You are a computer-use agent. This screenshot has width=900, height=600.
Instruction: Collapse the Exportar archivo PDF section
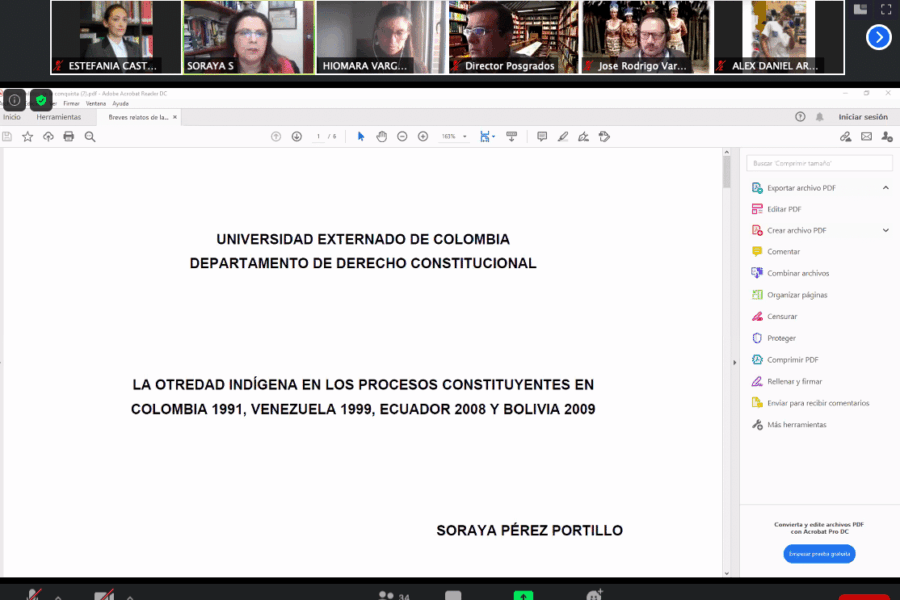[885, 188]
